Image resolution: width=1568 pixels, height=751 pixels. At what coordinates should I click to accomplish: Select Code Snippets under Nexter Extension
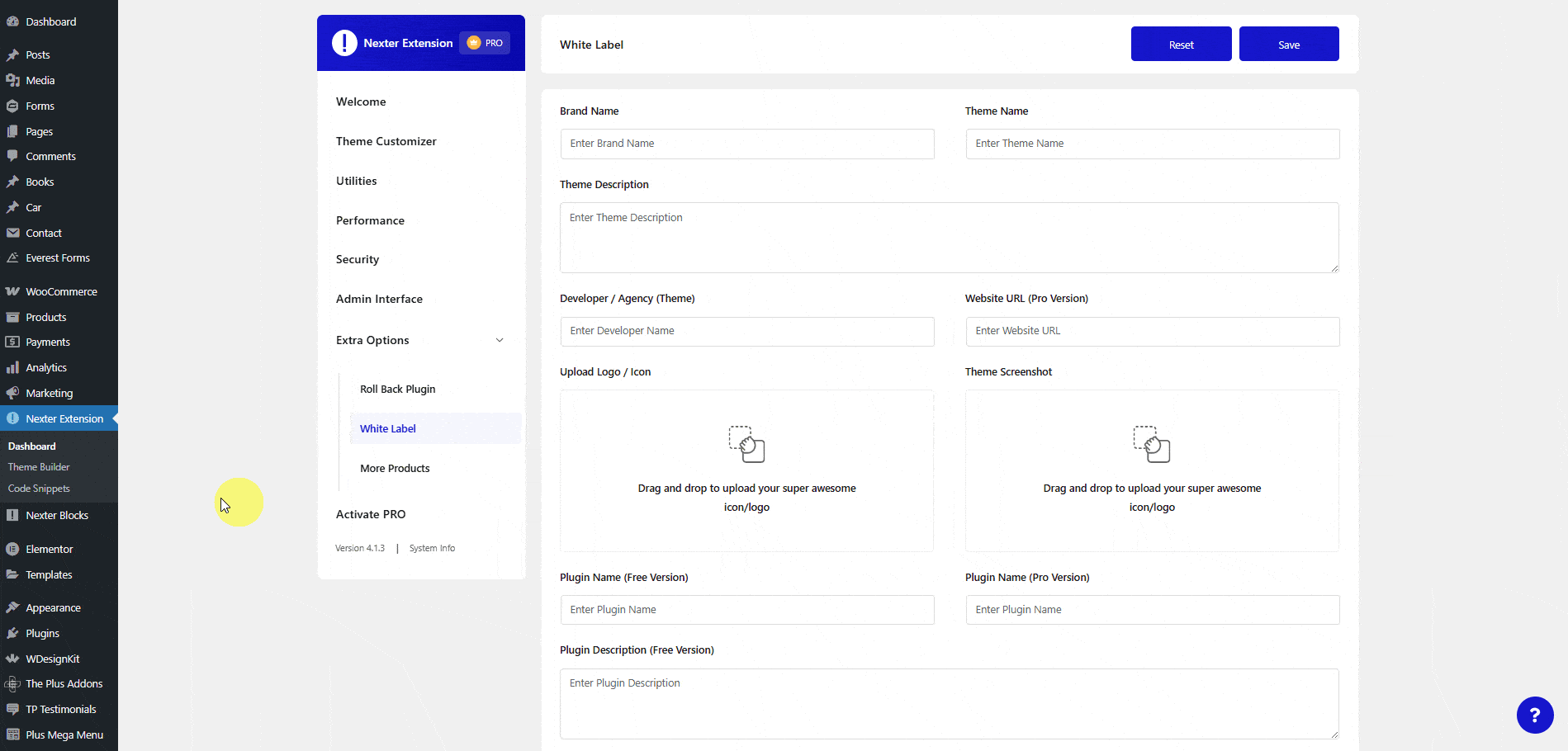[38, 488]
